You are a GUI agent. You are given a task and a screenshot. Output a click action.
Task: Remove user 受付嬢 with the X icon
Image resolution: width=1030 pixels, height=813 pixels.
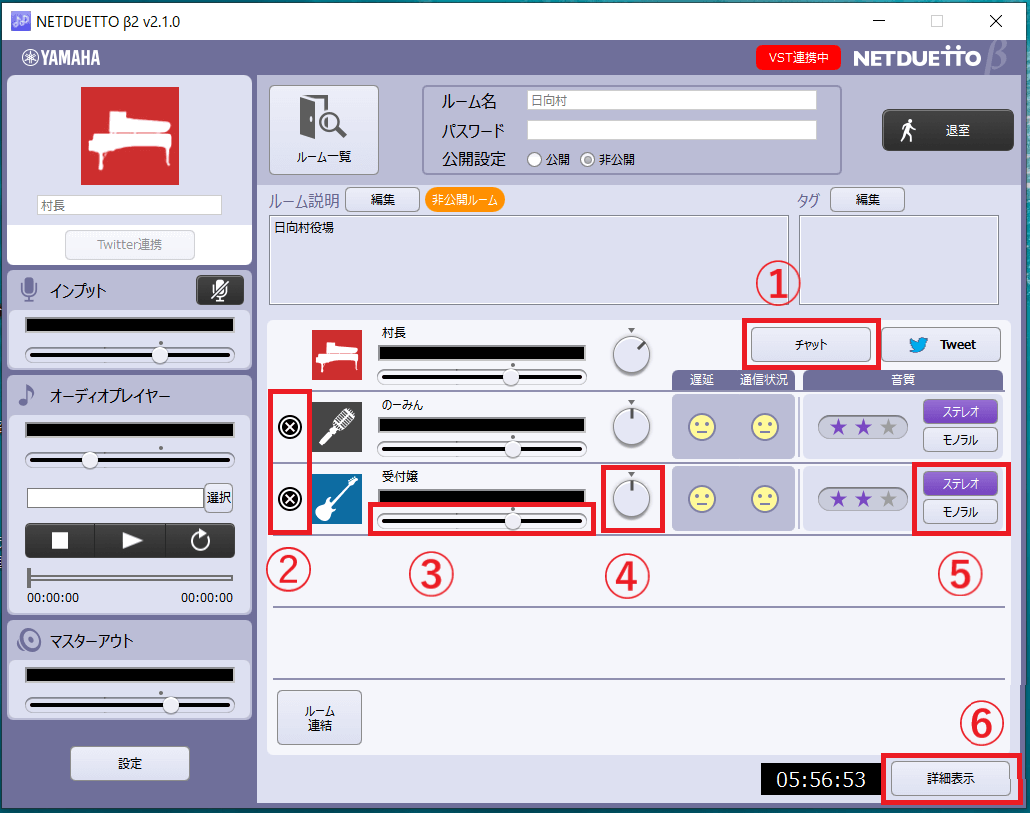tap(290, 499)
